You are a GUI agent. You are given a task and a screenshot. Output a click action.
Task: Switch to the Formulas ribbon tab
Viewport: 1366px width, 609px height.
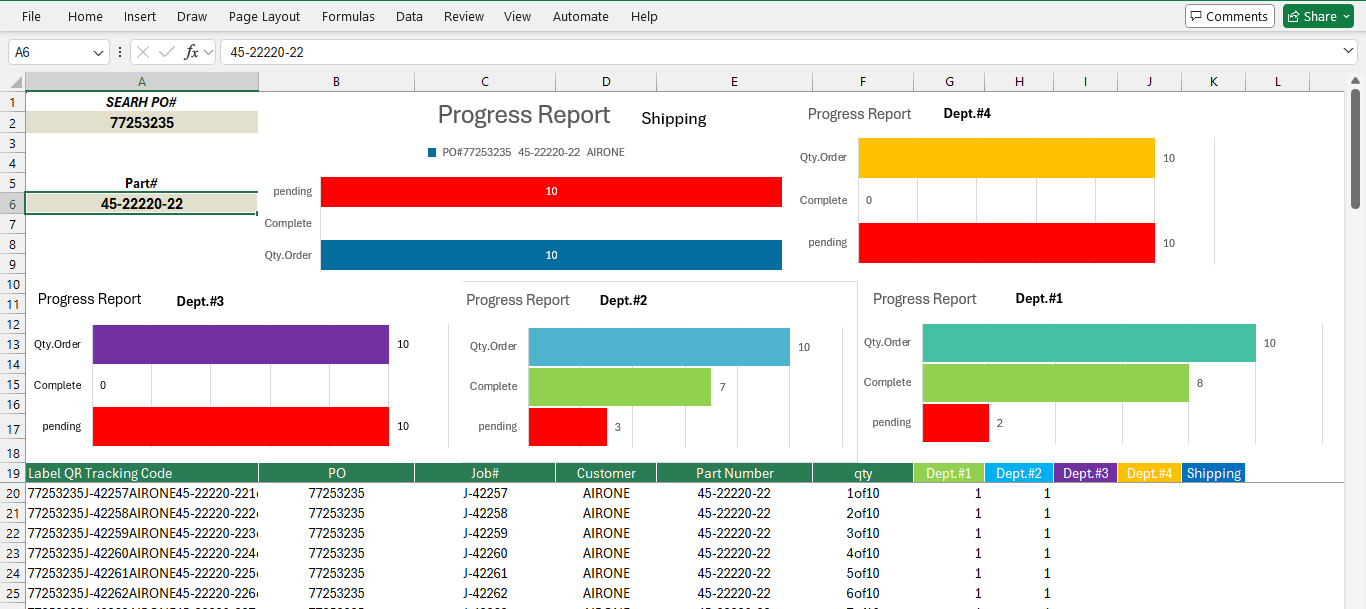pyautogui.click(x=347, y=16)
